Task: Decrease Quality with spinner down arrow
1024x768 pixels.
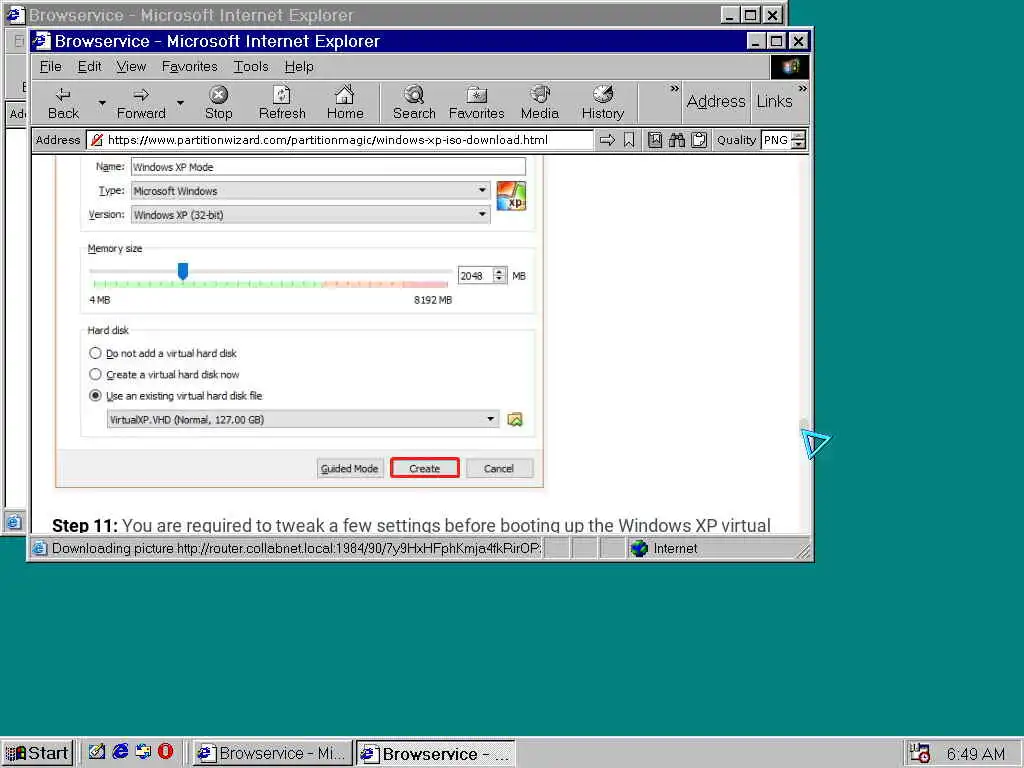Action: [798, 144]
